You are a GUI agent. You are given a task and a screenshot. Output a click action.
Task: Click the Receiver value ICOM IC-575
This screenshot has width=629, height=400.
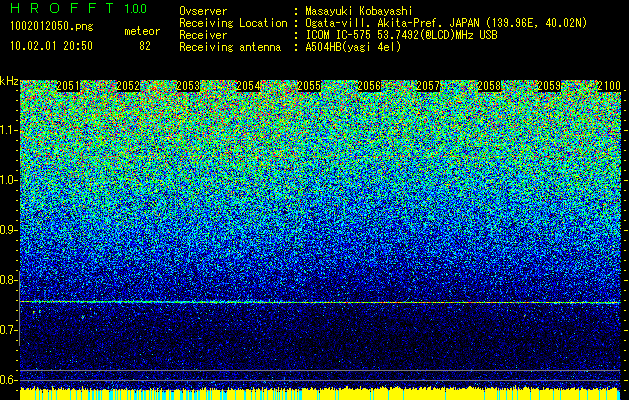(x=338, y=35)
